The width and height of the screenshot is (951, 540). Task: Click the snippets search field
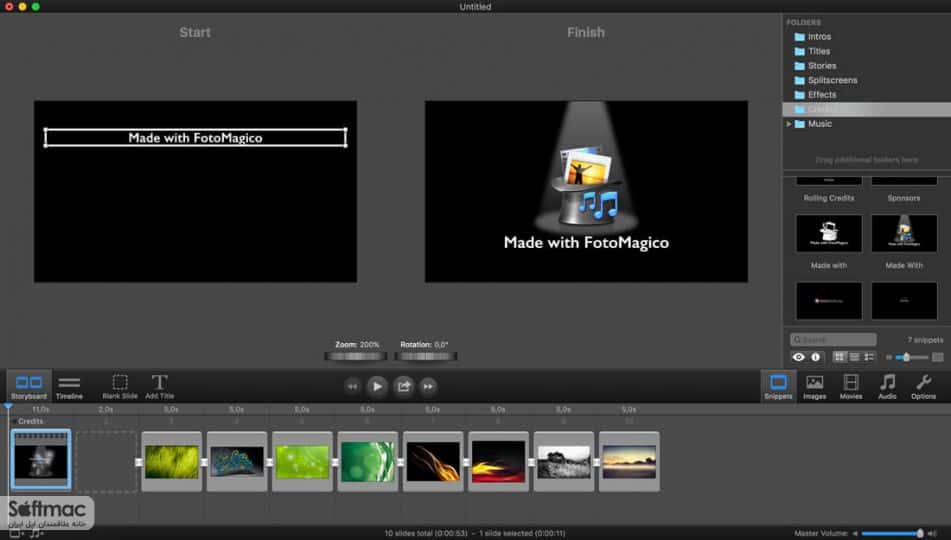click(x=833, y=339)
